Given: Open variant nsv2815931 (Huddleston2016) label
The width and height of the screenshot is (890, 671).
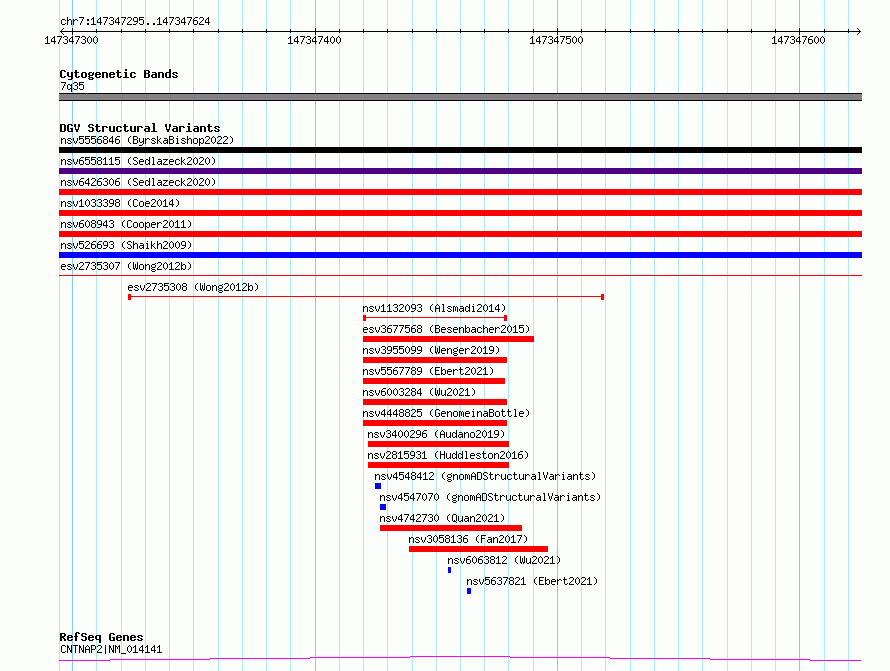Looking at the screenshot, I should [x=448, y=455].
